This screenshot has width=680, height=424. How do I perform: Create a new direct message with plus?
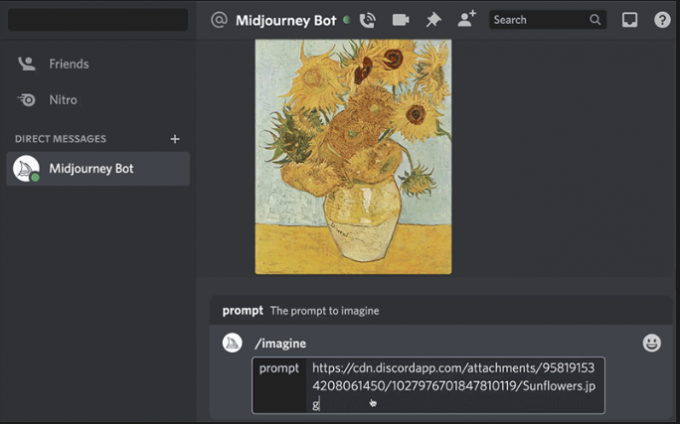[x=175, y=139]
